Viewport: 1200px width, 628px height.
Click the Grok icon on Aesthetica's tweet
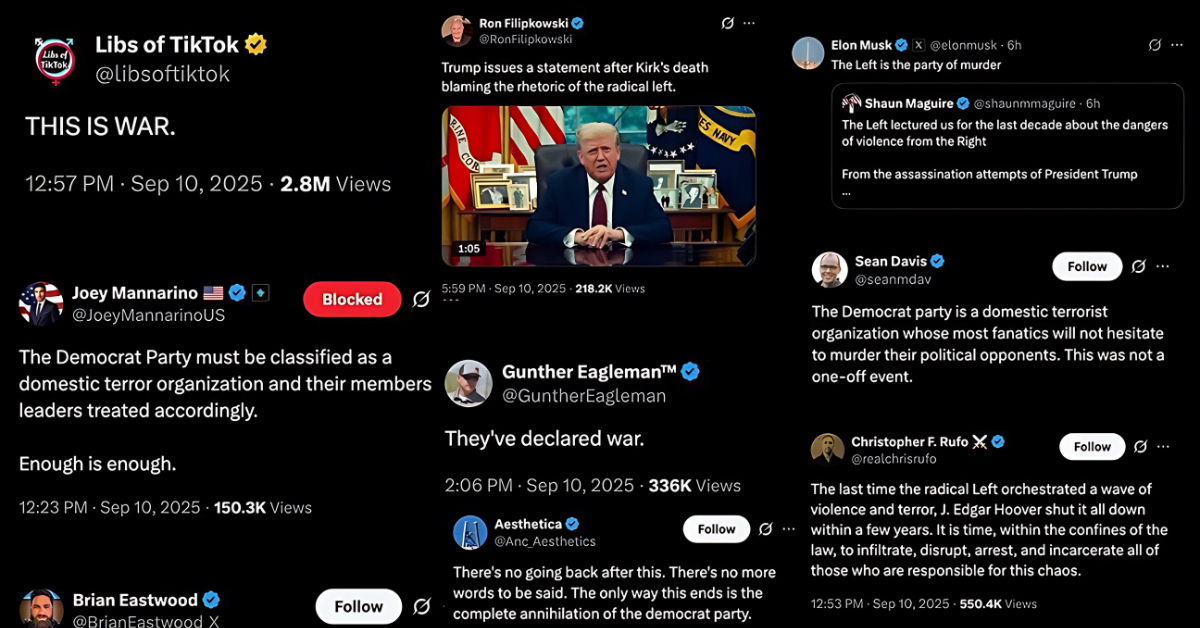766,529
